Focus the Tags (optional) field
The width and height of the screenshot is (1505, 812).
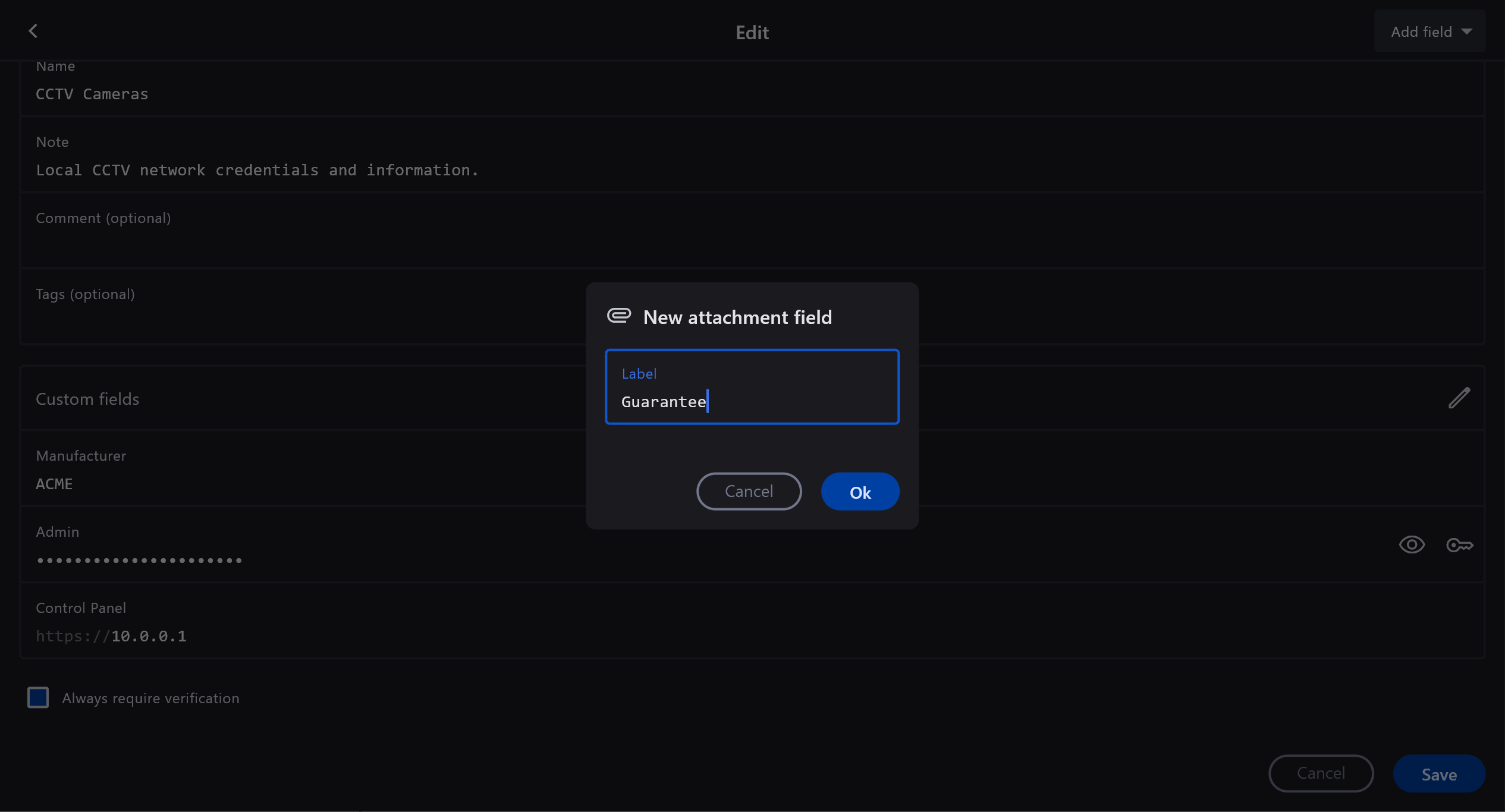[x=297, y=319]
